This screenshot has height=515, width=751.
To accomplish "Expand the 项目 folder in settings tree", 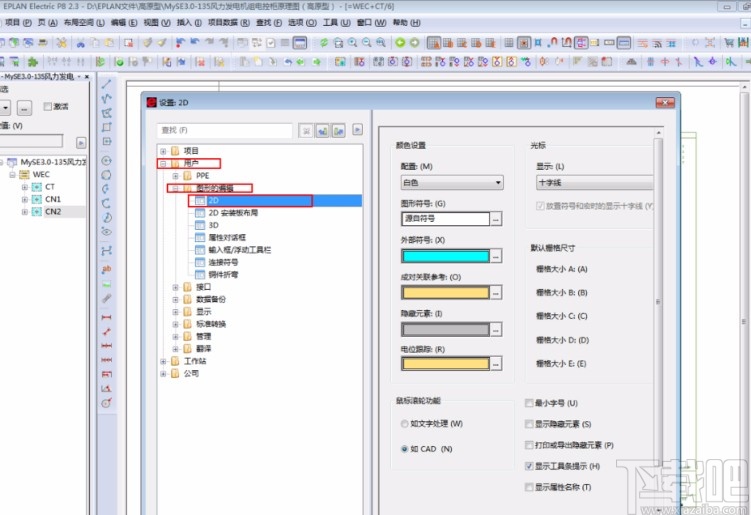I will coord(163,151).
